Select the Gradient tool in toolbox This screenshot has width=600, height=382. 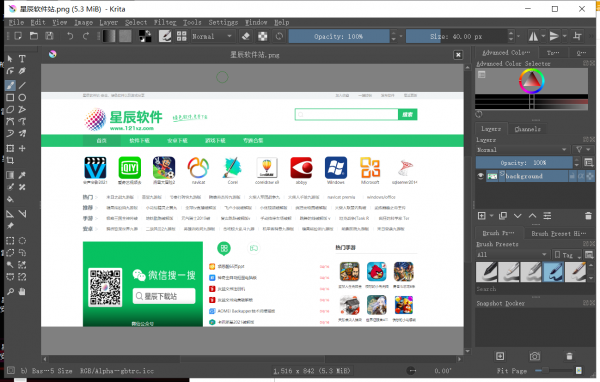[10, 175]
